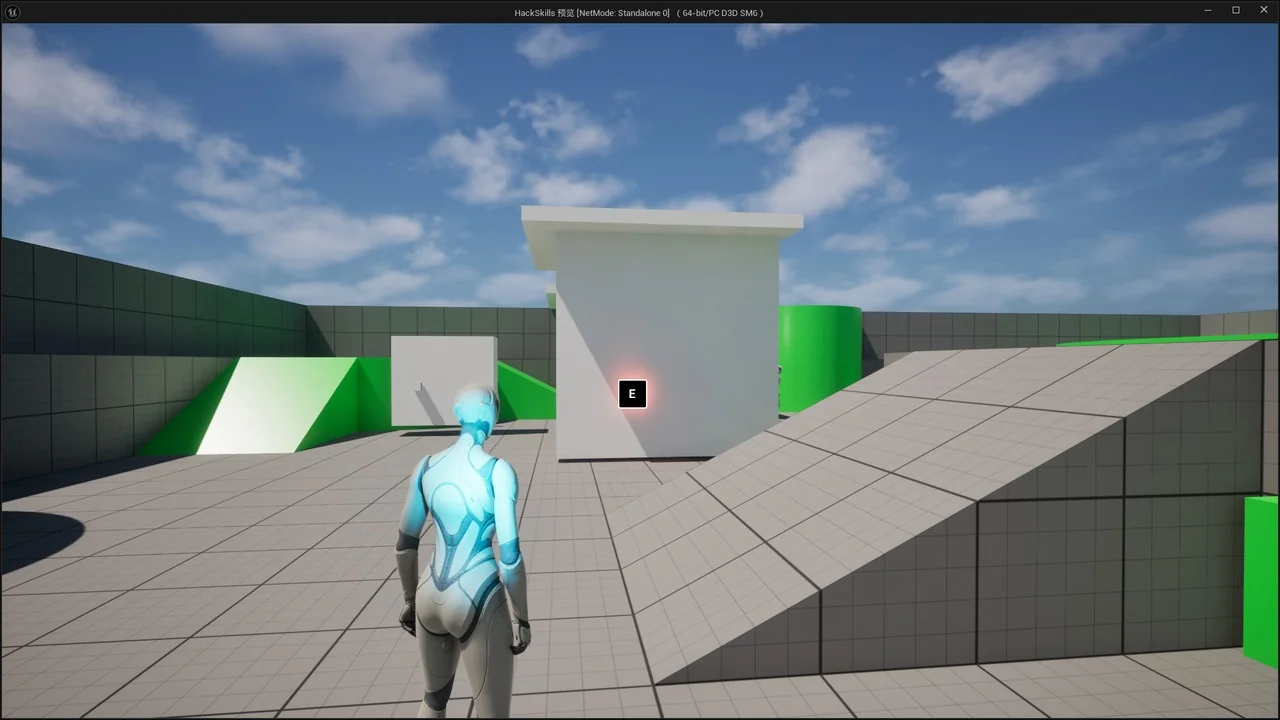Click the glowing E interaction prompt
This screenshot has width=1280, height=720.
pos(632,394)
